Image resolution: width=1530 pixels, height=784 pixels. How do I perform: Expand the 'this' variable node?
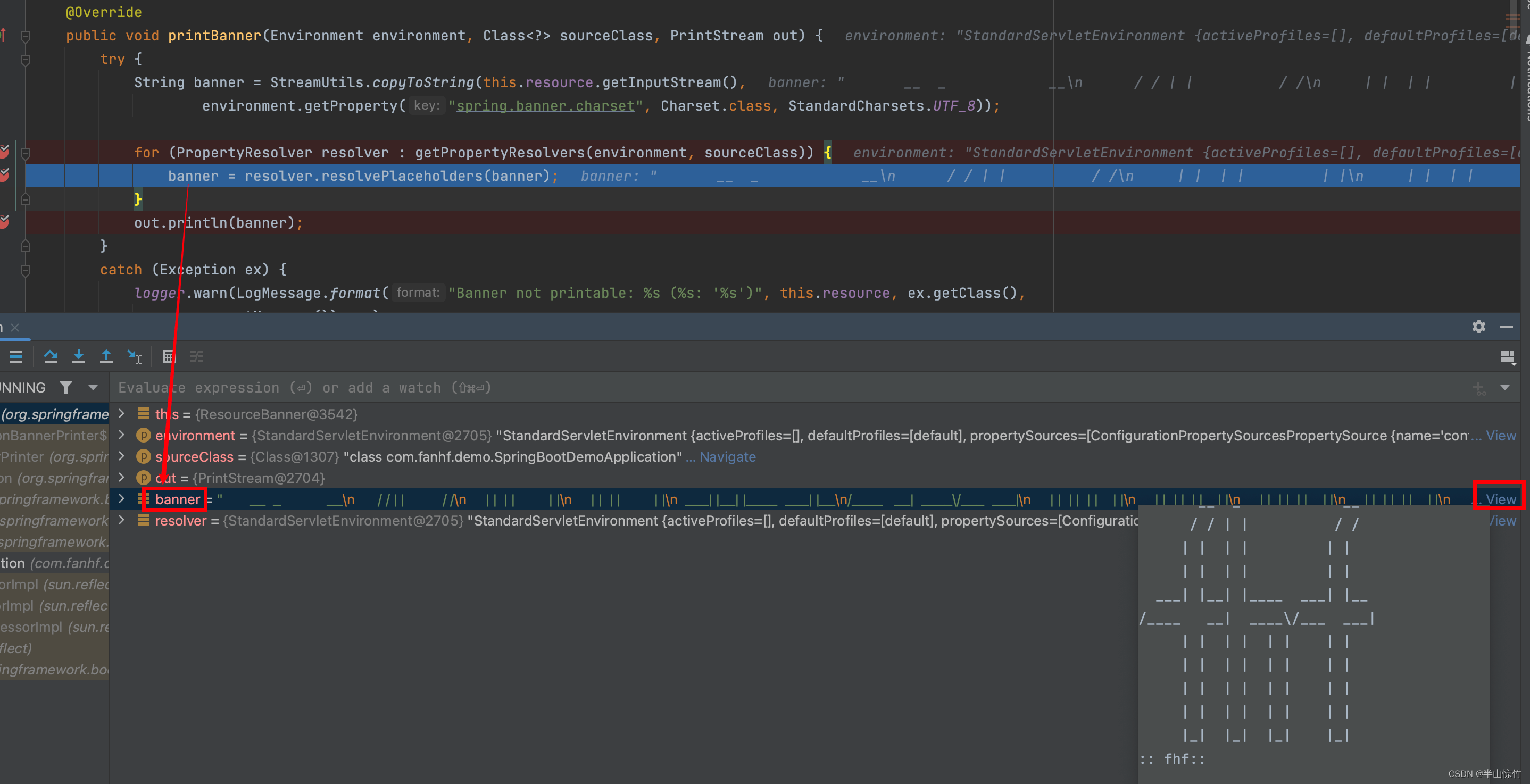122,413
